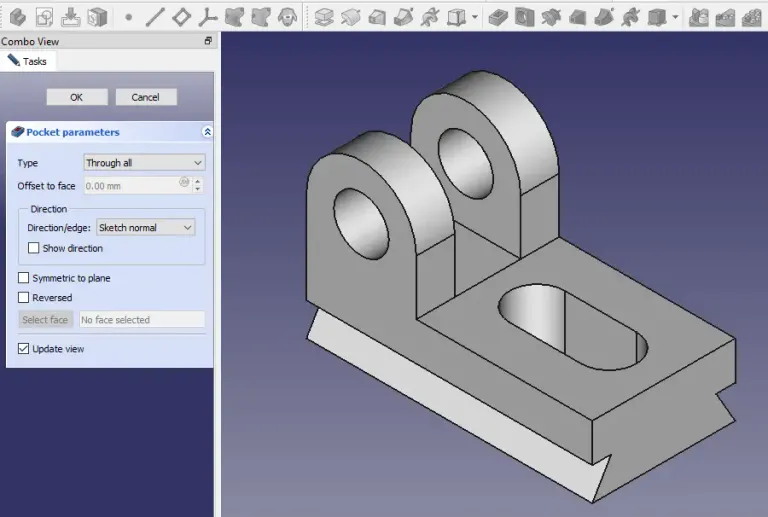This screenshot has width=768, height=517.
Task: Enable the Show direction checkbox
Action: pyautogui.click(x=34, y=248)
